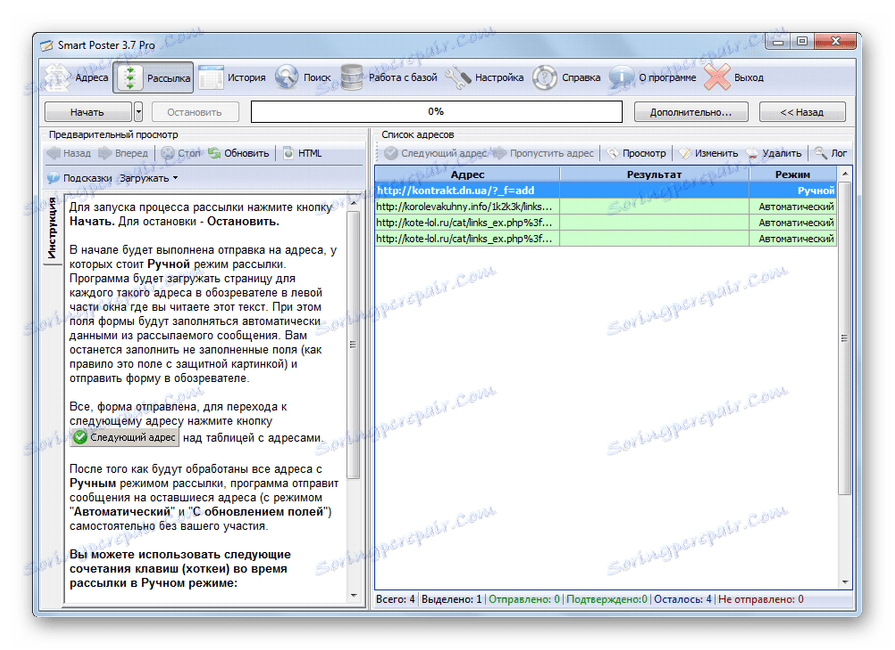The image size is (895, 650).
Task: Click the Обновить refresh icon
Action: (x=214, y=153)
